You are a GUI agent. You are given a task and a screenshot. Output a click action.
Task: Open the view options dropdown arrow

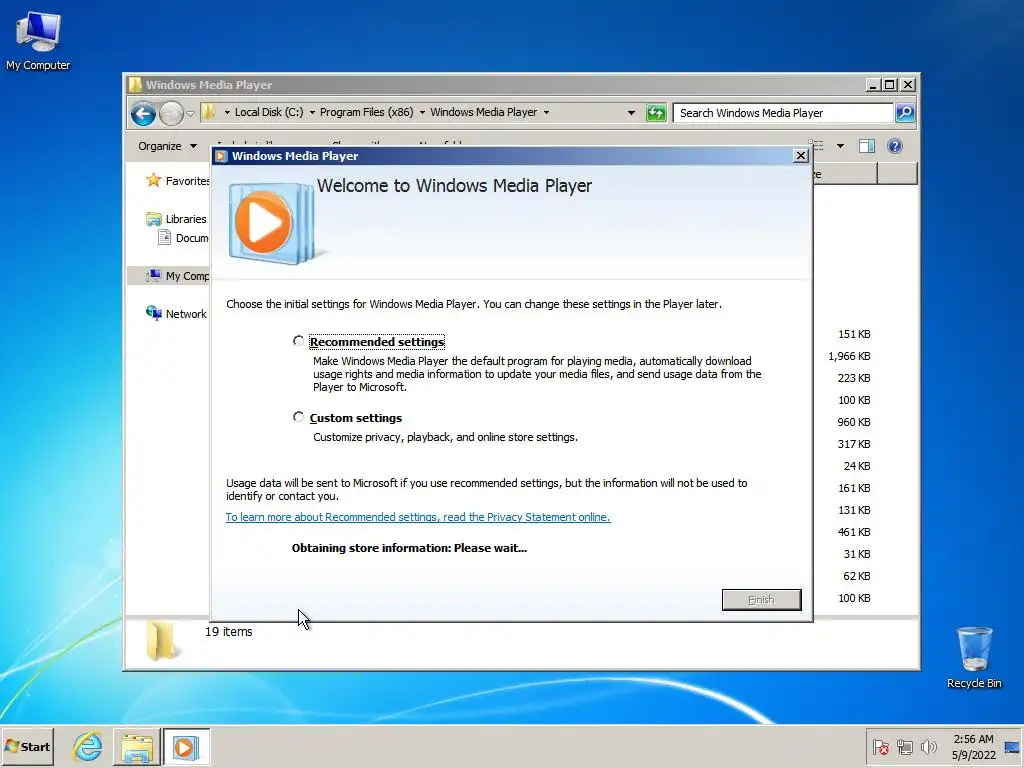(x=840, y=146)
